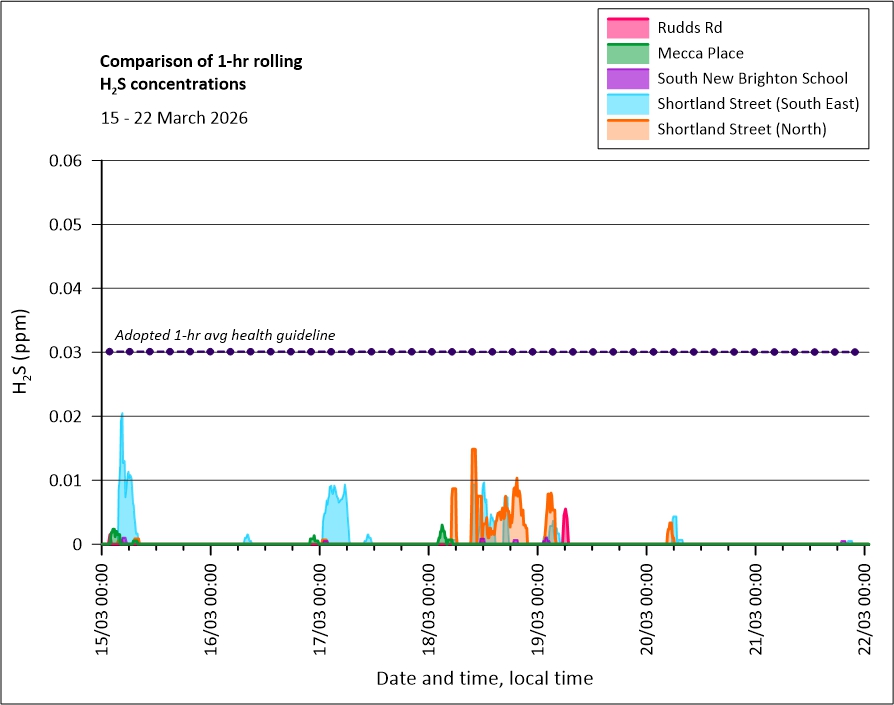Click the 'South New Brighton School' legend text
Image resolution: width=894 pixels, height=705 pixels.
pyautogui.click(x=753, y=78)
